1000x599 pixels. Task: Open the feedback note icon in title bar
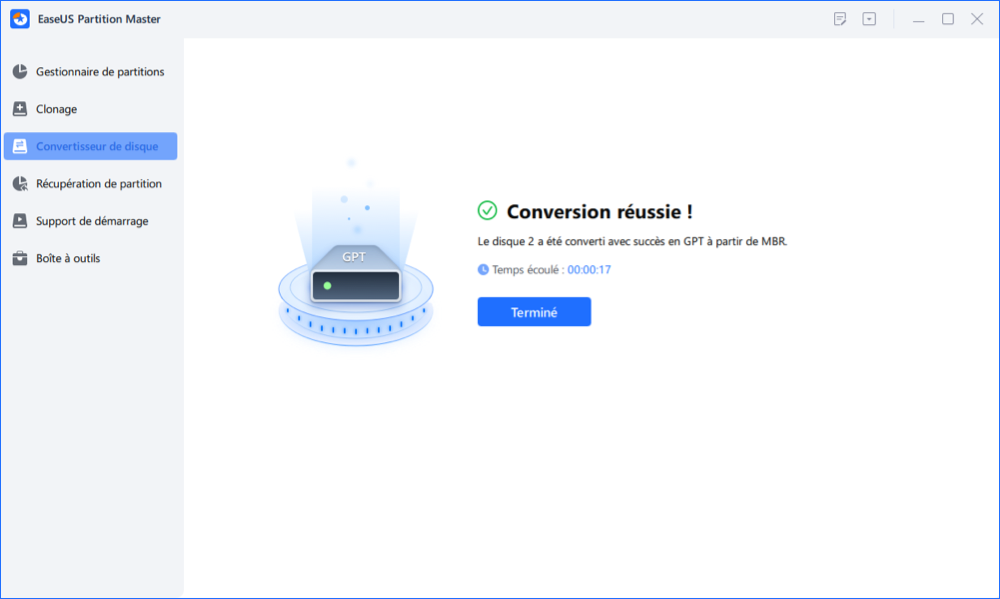(840, 19)
